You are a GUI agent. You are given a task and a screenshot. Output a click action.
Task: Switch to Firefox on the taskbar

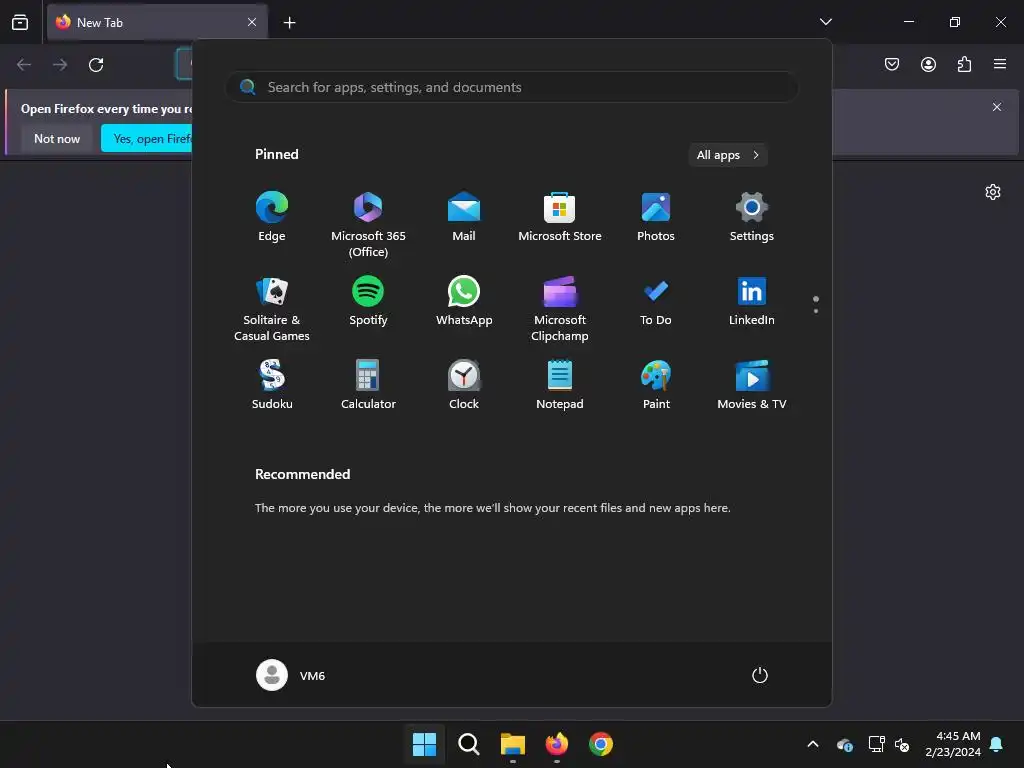click(x=556, y=744)
